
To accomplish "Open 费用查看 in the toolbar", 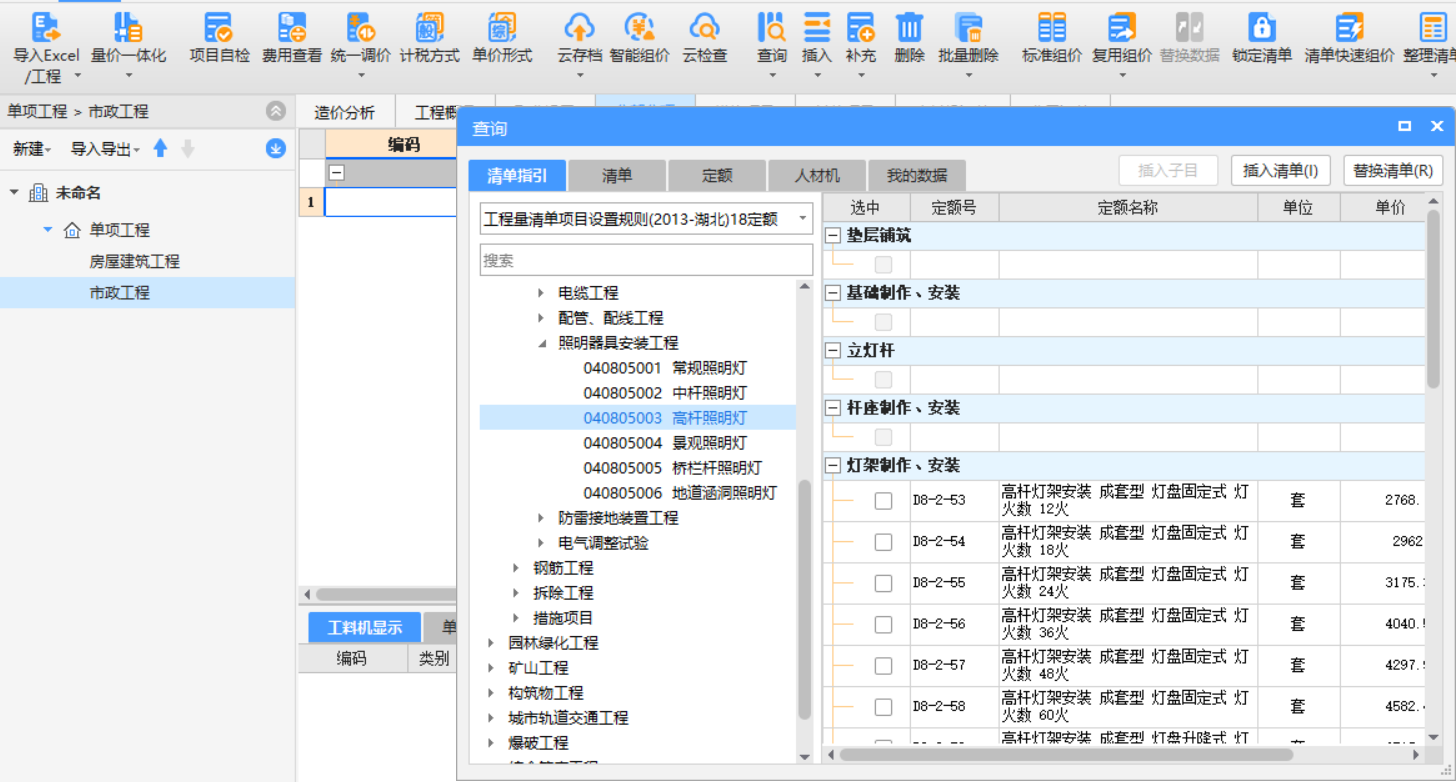I will point(292,27).
